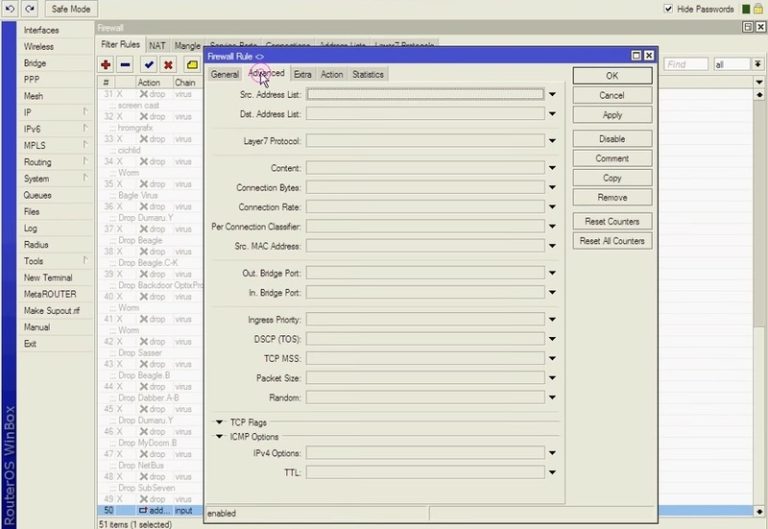Click the OK button
Viewport: 768px width, 529px height.
click(612, 76)
